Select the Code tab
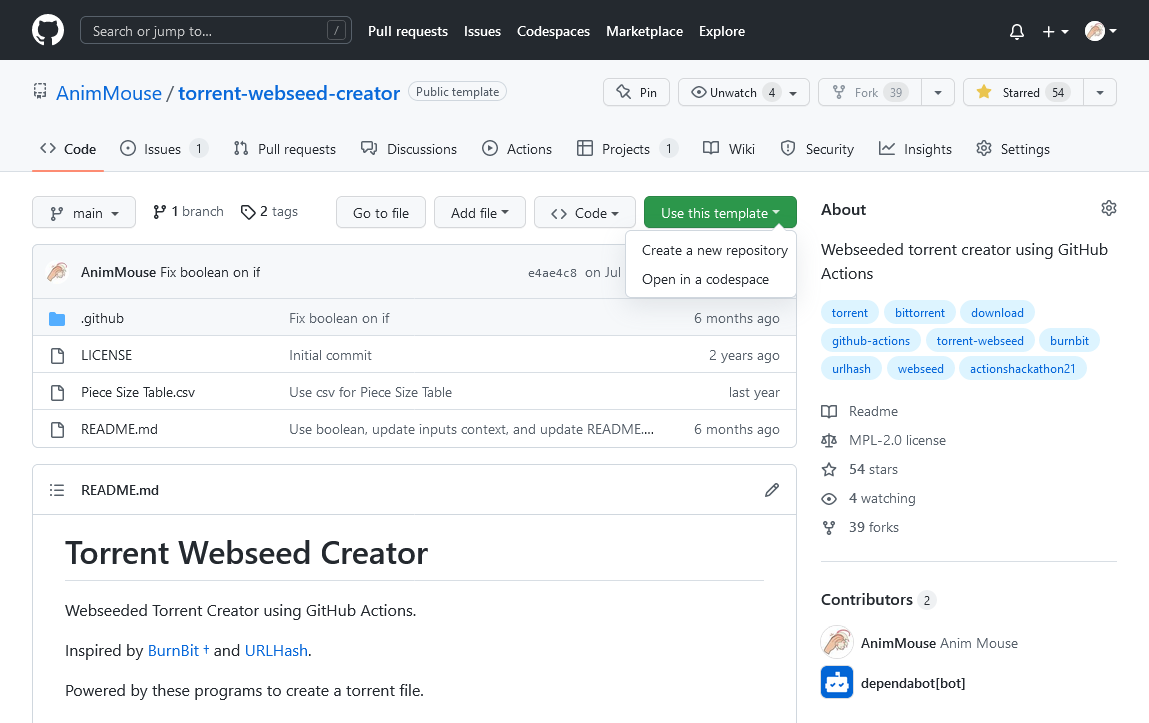The image size is (1149, 723). (68, 149)
